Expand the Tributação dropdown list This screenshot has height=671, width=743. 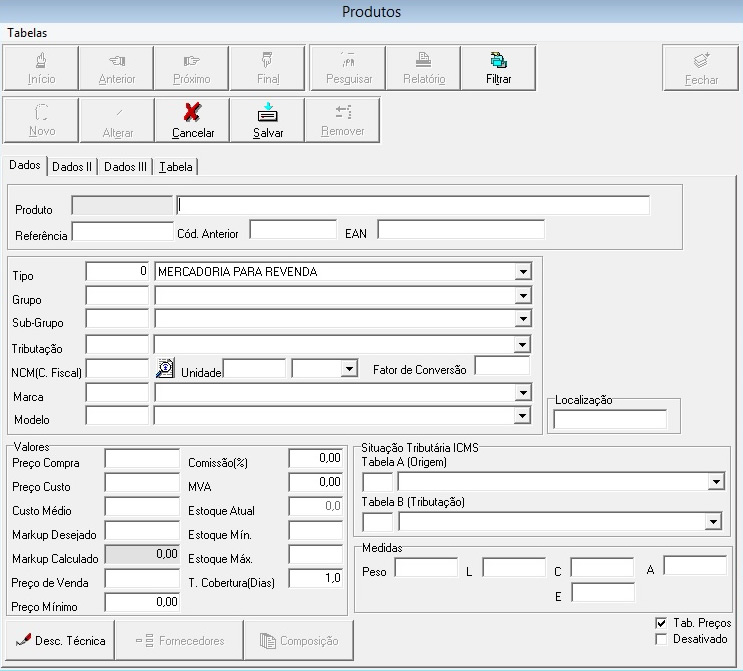click(522, 345)
